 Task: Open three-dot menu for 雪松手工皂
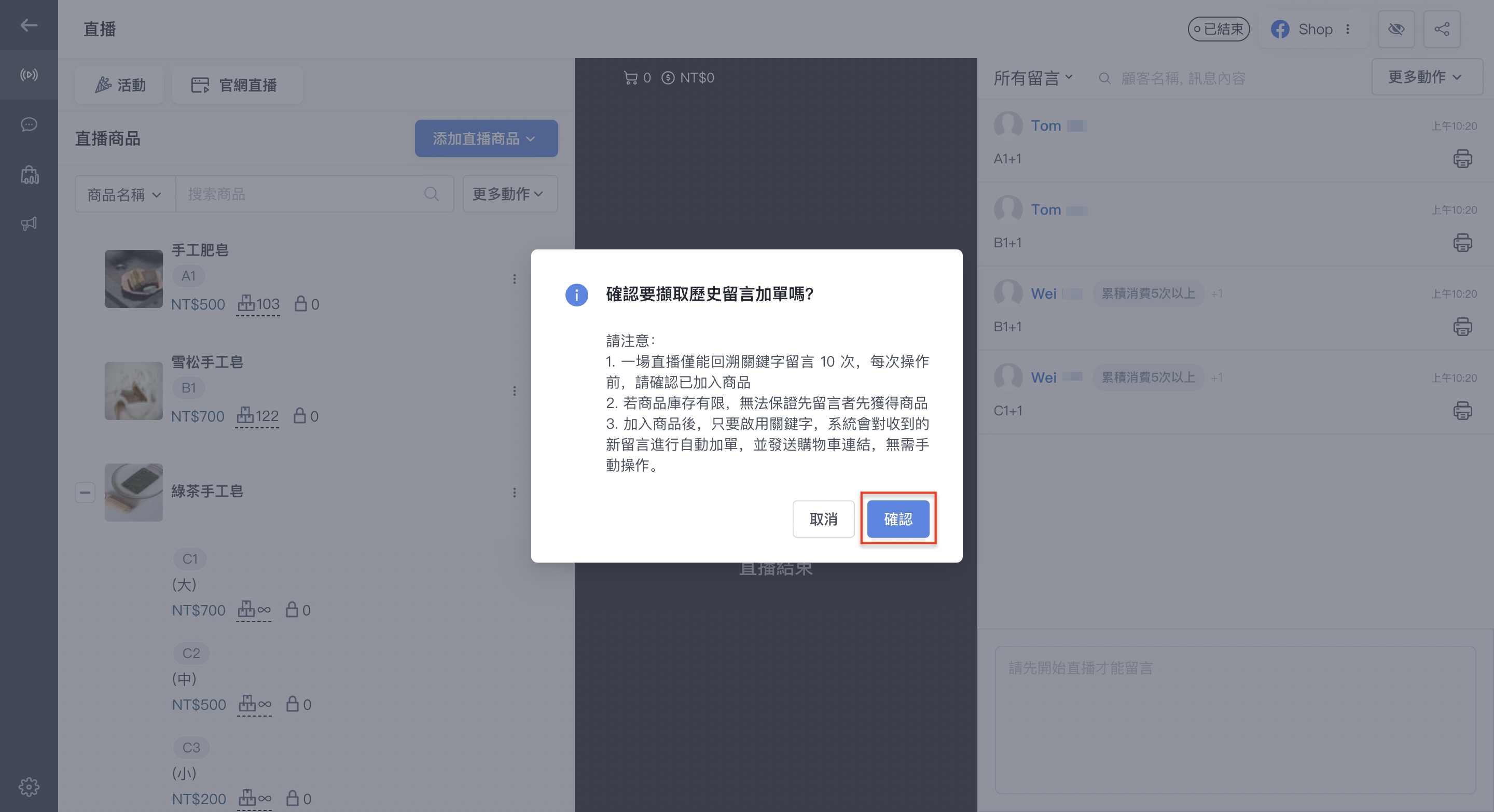[x=515, y=390]
